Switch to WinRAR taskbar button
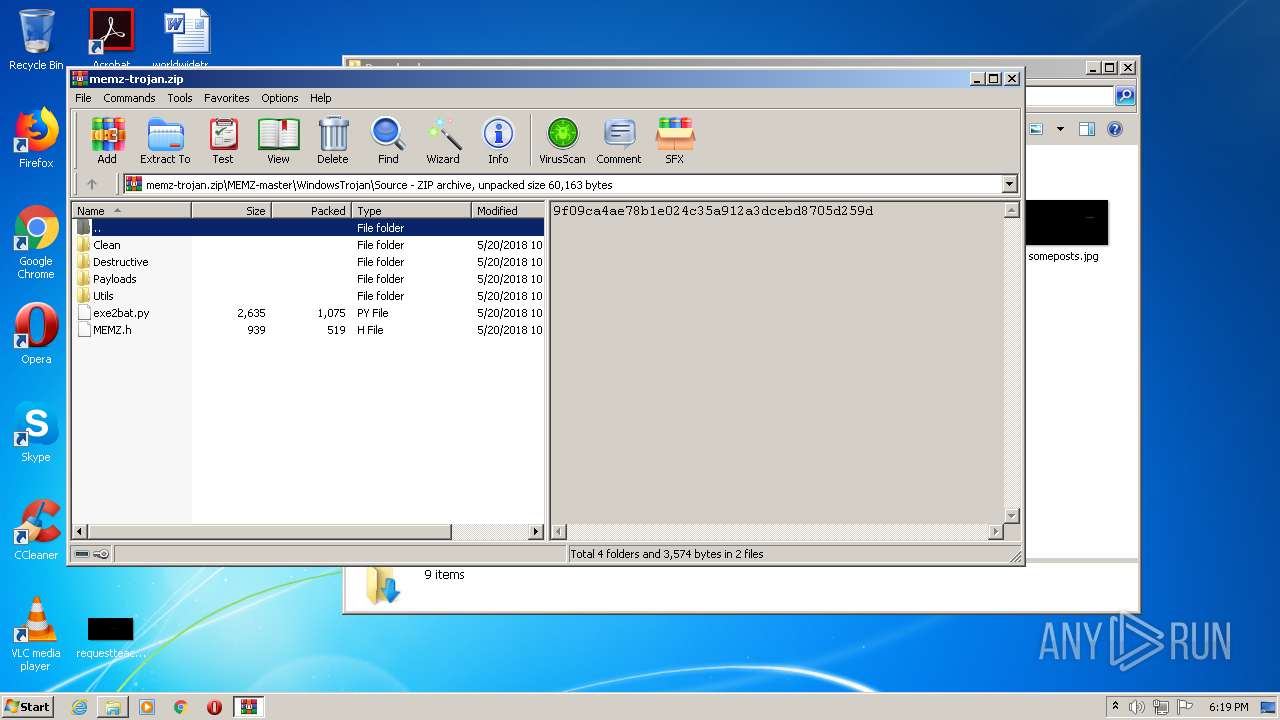This screenshot has height=720, width=1280. coord(248,707)
